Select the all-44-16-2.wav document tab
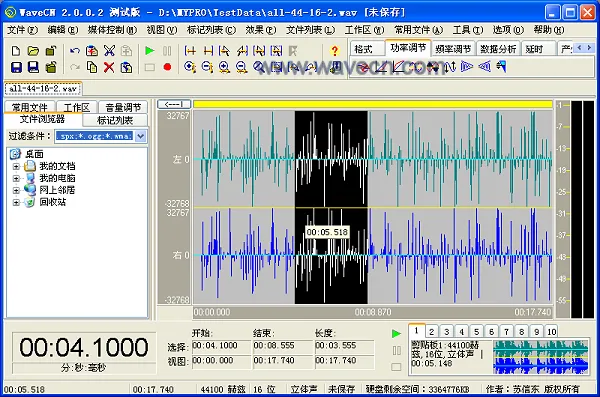 click(43, 89)
